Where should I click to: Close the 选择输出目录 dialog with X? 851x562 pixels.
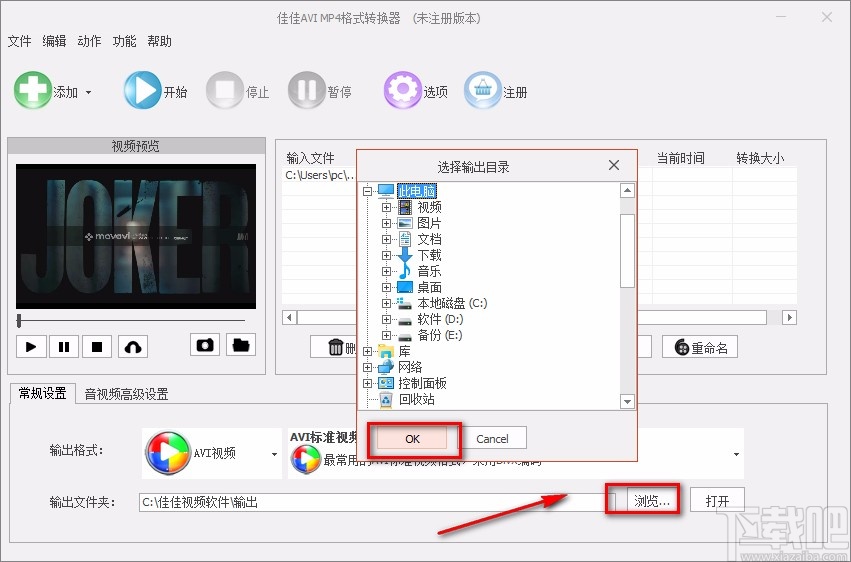coord(614,165)
